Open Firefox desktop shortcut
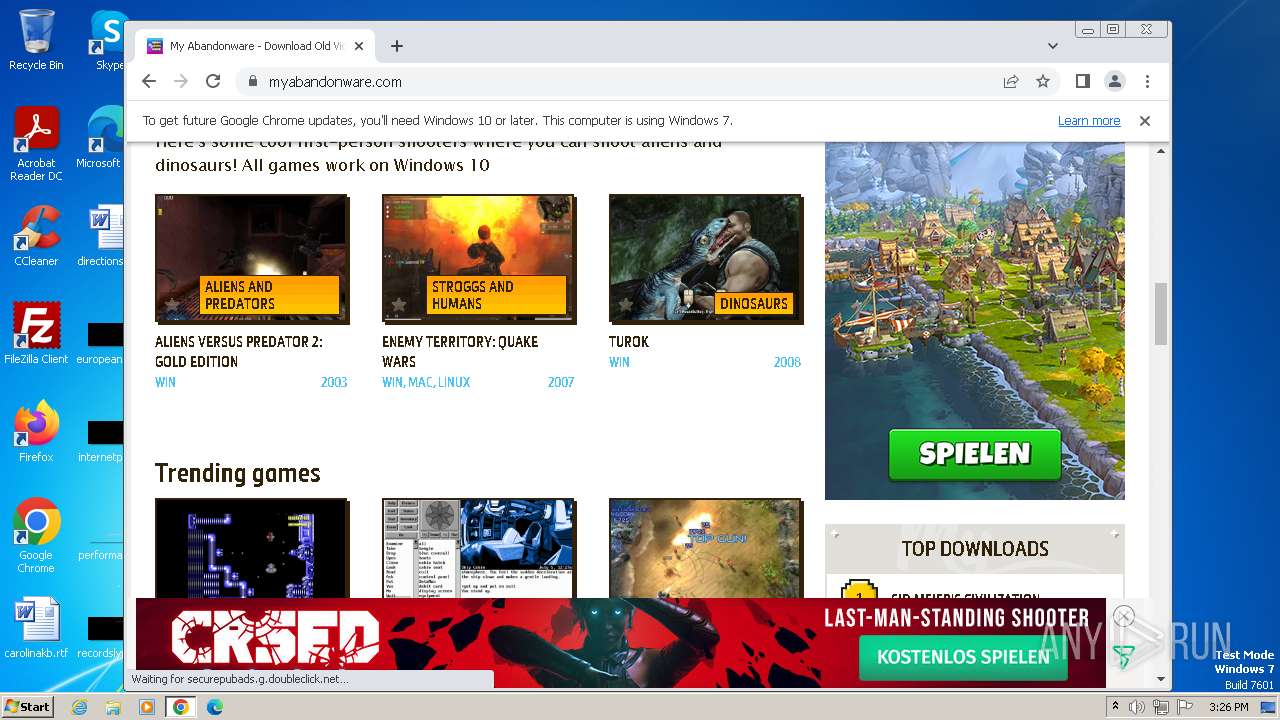This screenshot has height=720, width=1280. point(36,432)
